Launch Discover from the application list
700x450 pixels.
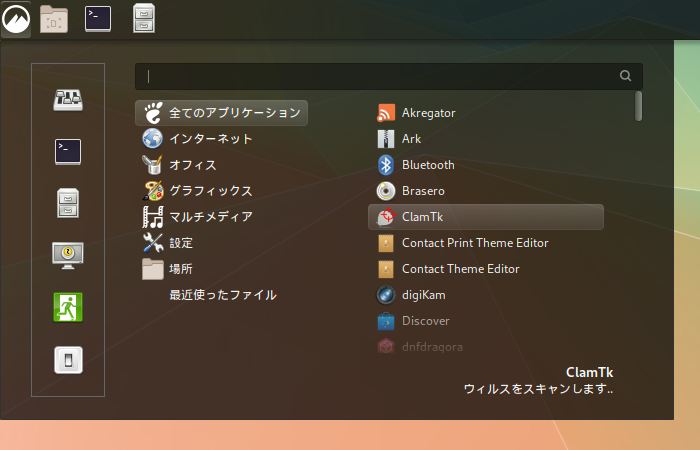[x=486, y=321]
